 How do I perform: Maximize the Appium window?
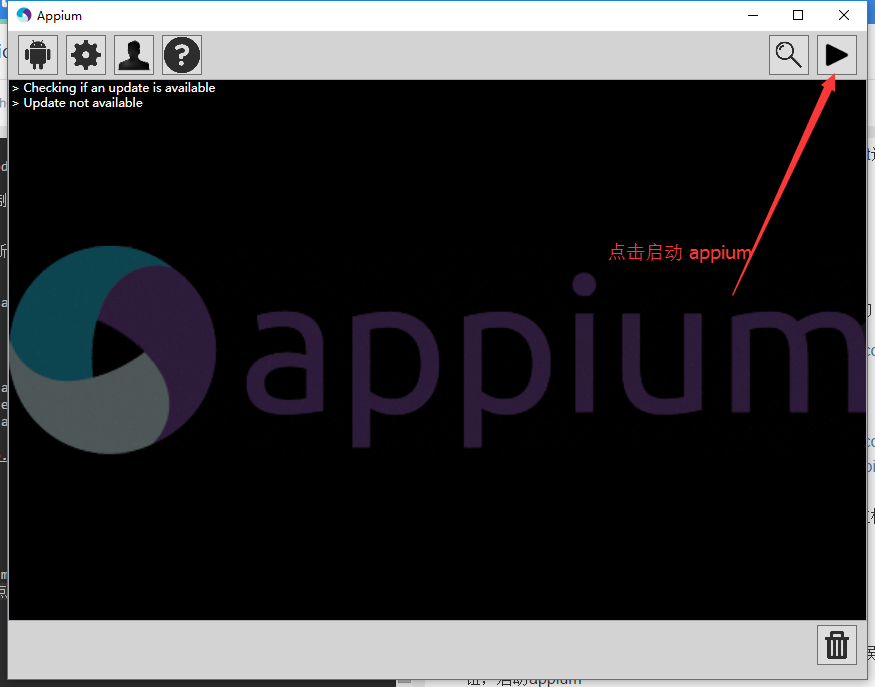pos(798,15)
